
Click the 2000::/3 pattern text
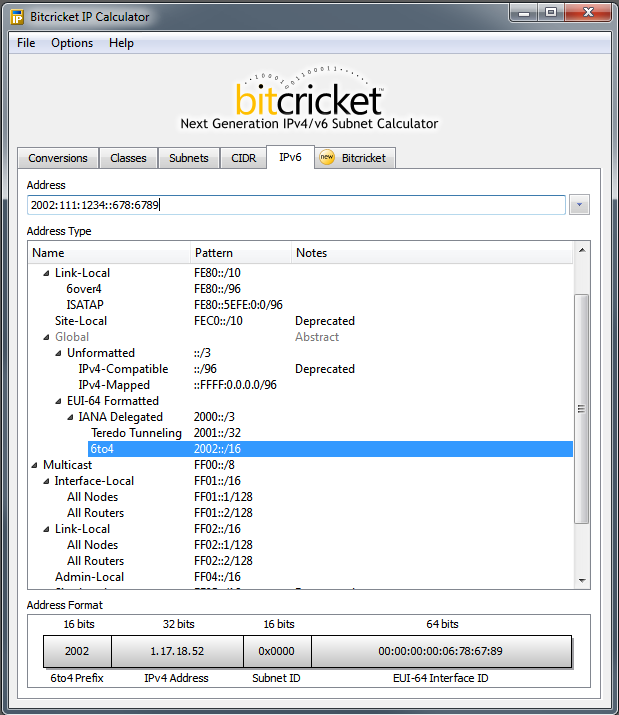(214, 417)
